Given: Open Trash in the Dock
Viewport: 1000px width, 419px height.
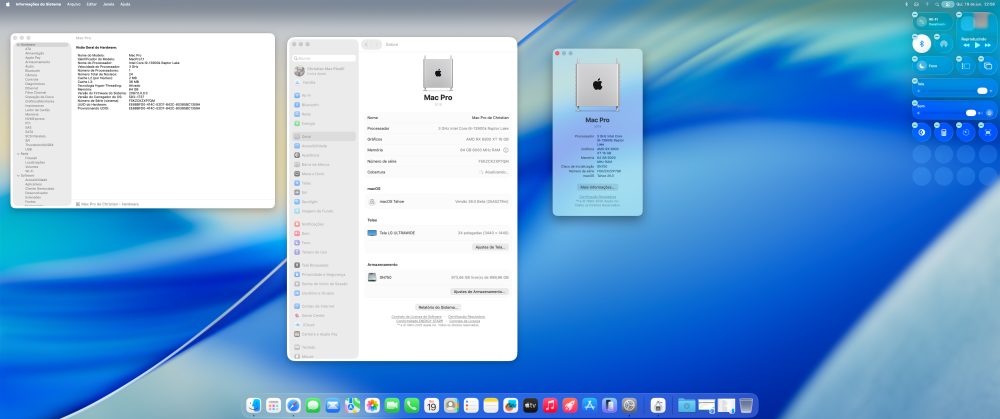Looking at the screenshot, I should (x=746, y=405).
